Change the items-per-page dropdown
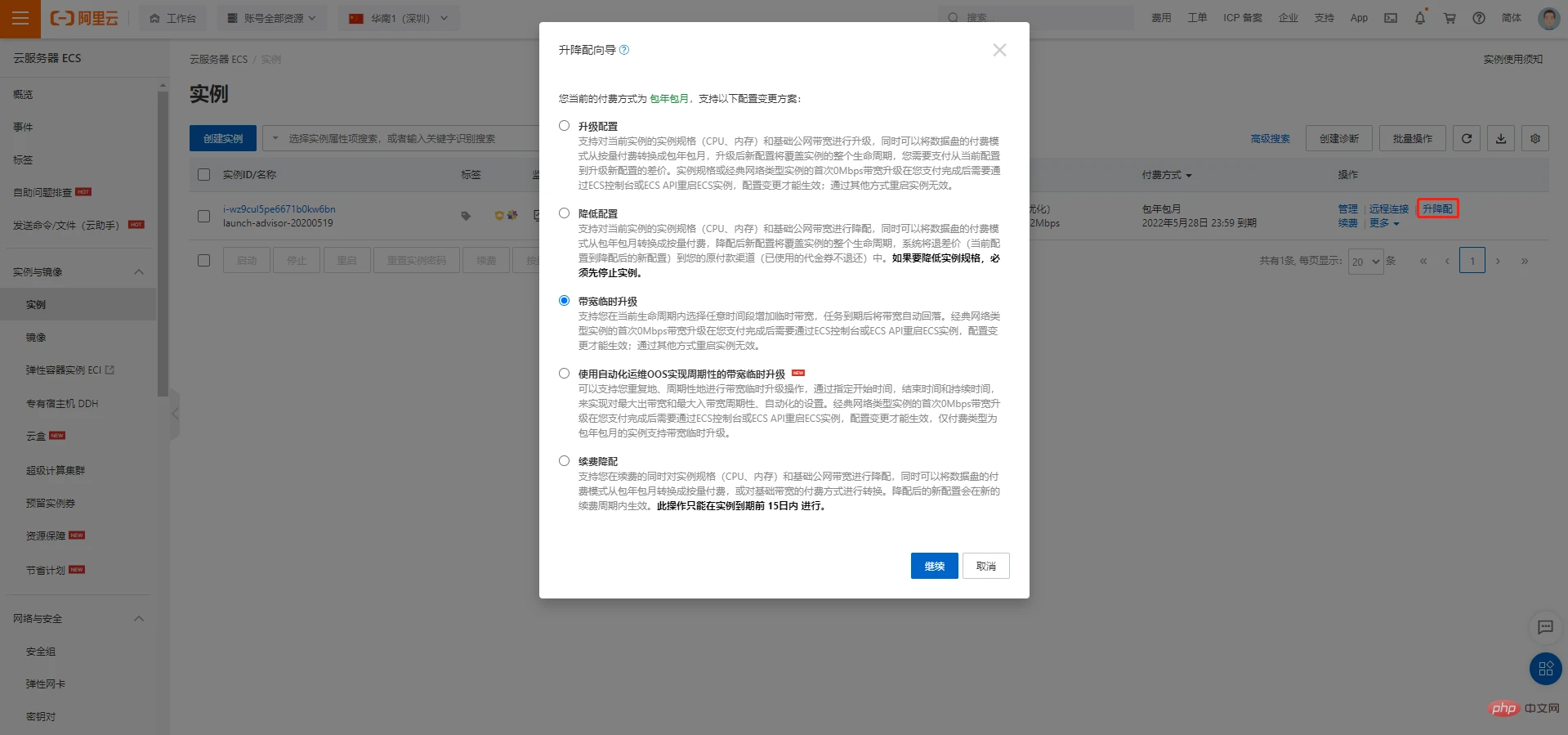 click(x=1365, y=262)
